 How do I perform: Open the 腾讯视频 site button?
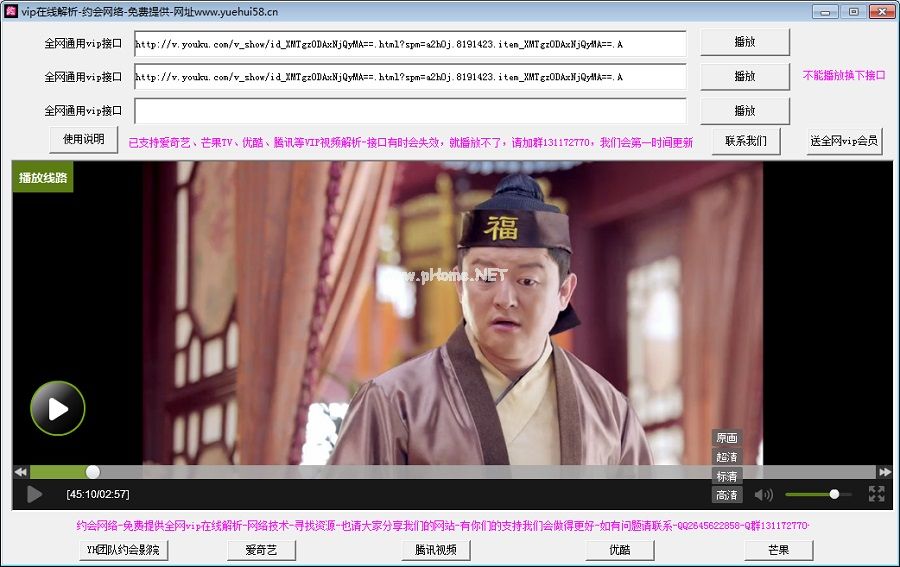[x=436, y=550]
